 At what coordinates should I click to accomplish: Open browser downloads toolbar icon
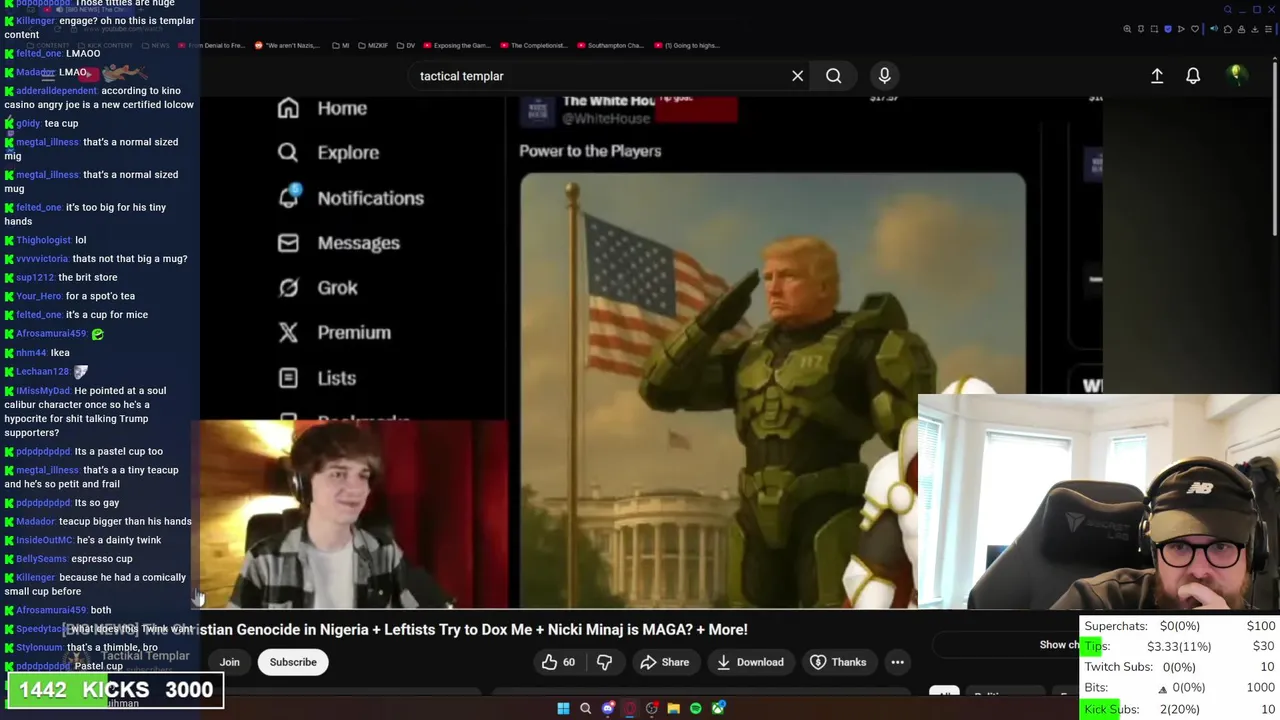(1255, 29)
